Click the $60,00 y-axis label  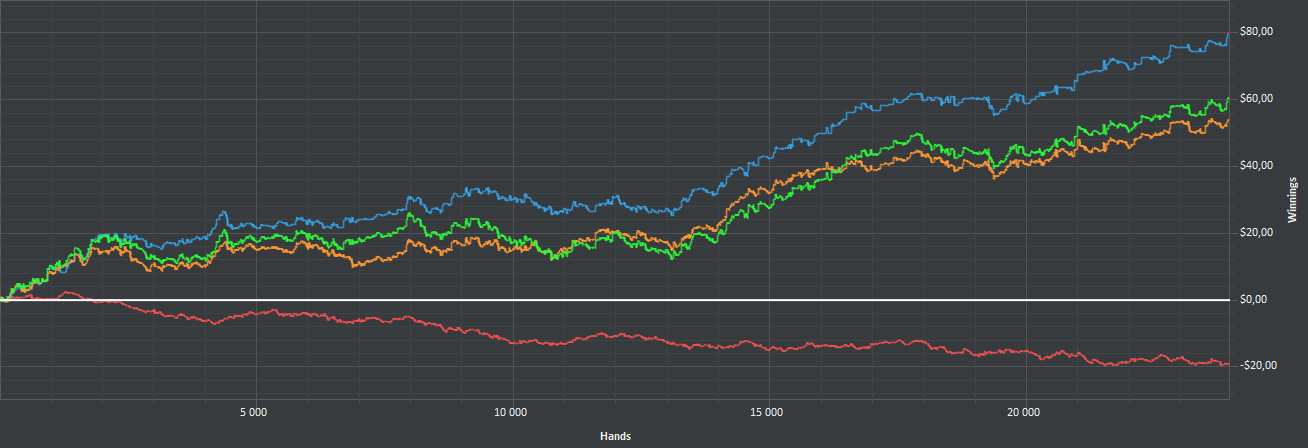point(1255,99)
